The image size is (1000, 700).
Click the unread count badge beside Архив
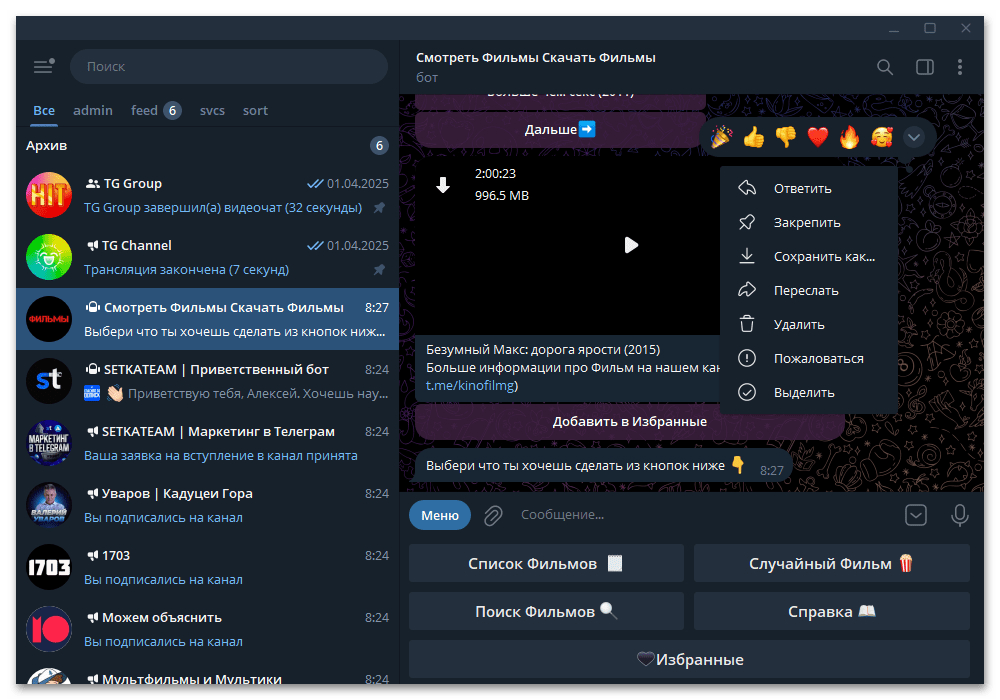tap(379, 145)
